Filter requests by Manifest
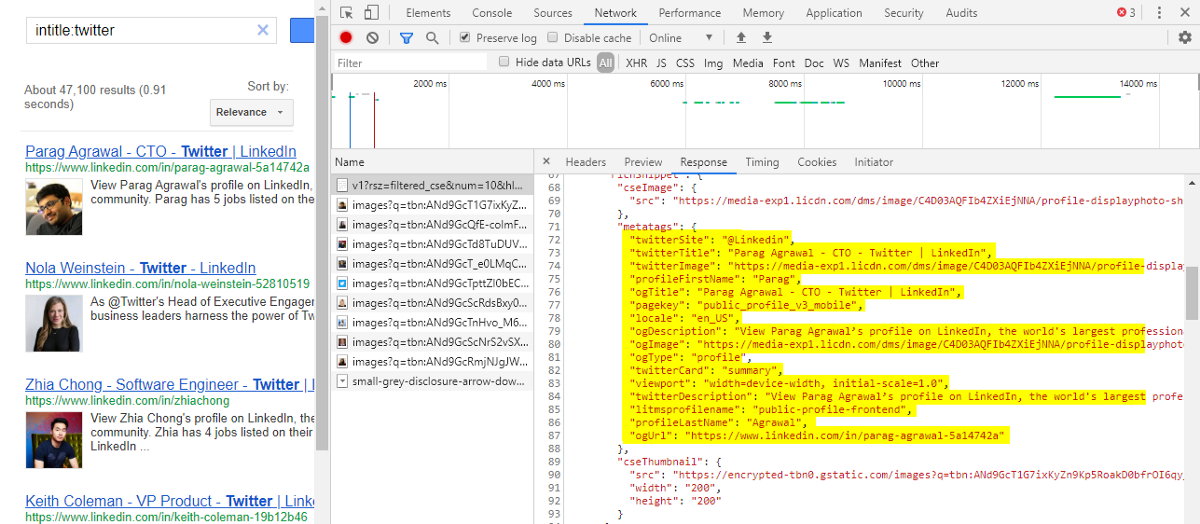 click(x=880, y=63)
